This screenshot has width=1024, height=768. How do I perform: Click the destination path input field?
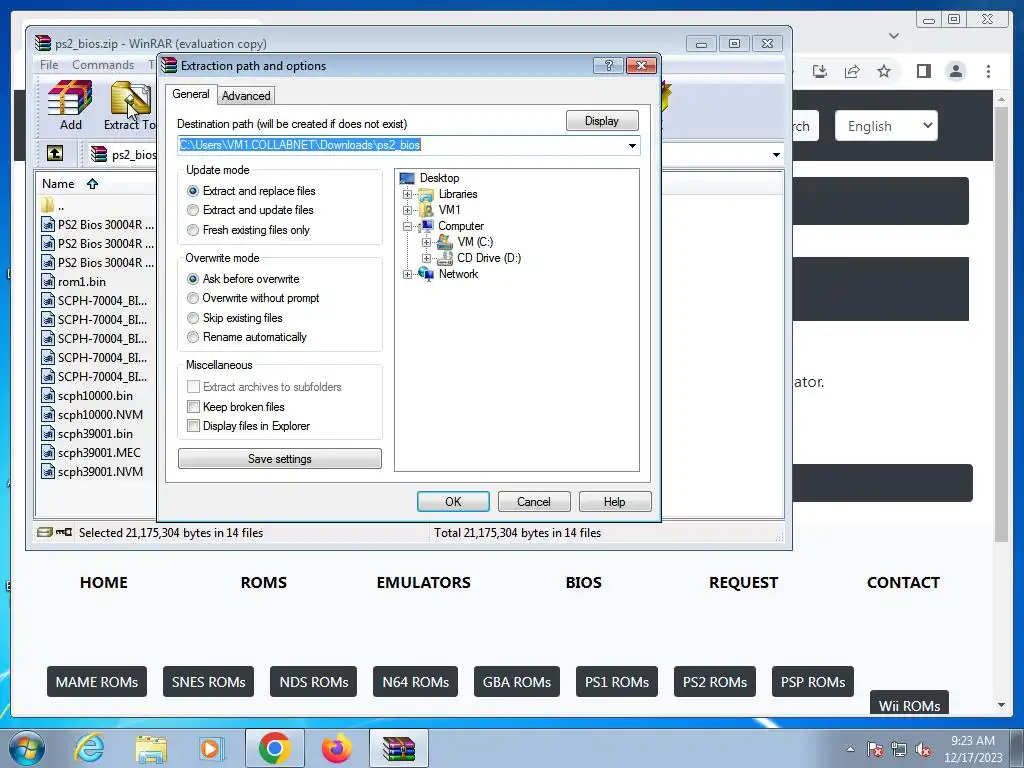tap(409, 145)
